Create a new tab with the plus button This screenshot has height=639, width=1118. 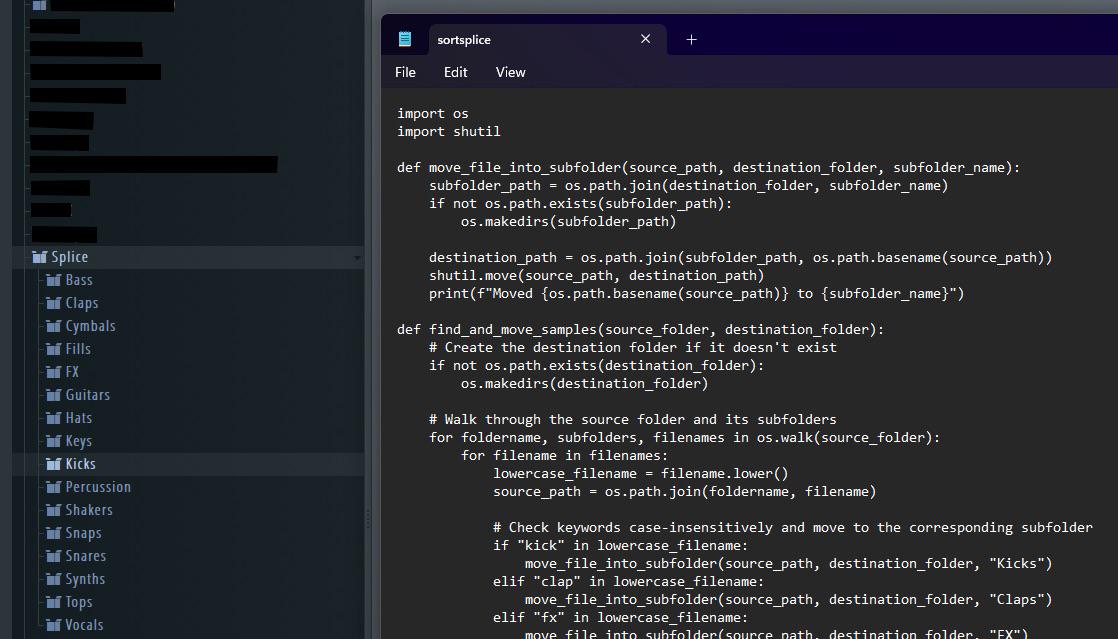point(690,39)
